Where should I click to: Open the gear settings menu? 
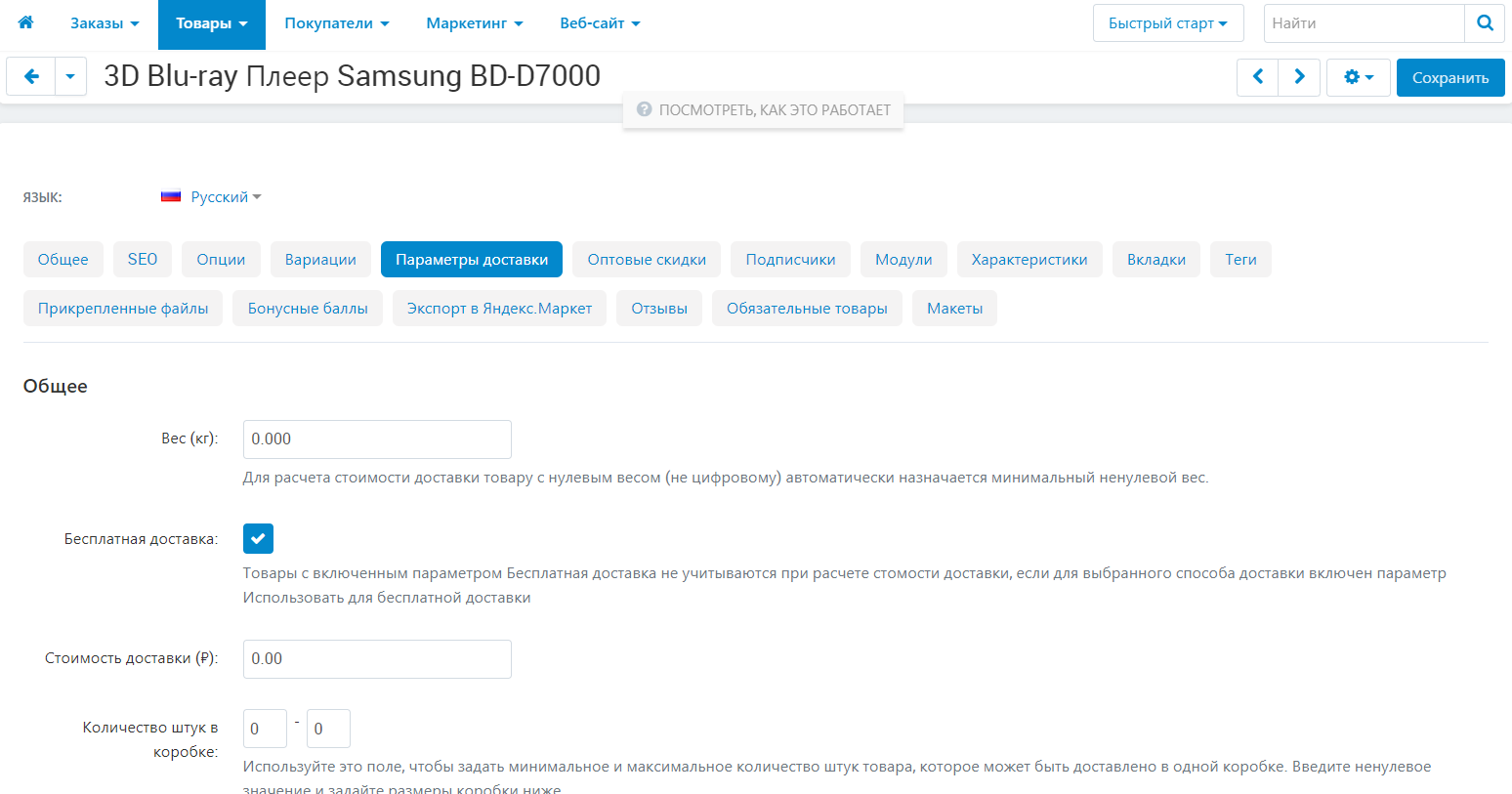pos(1359,77)
